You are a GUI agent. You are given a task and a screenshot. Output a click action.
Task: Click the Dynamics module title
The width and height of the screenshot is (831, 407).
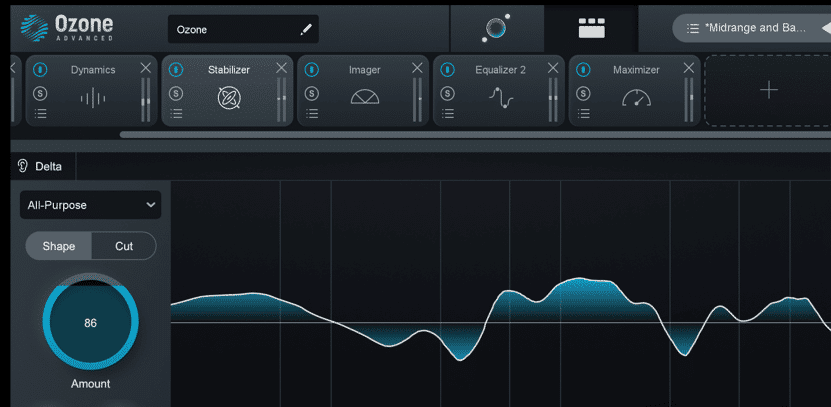click(93, 69)
